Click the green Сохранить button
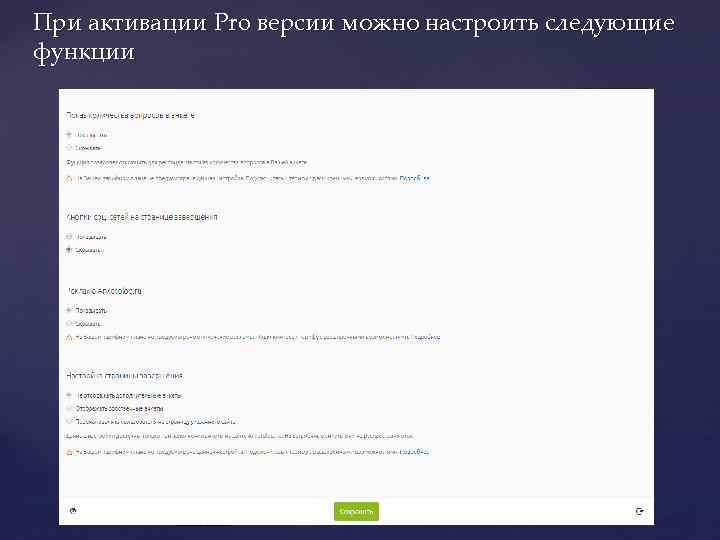720x540 pixels. pos(356,511)
